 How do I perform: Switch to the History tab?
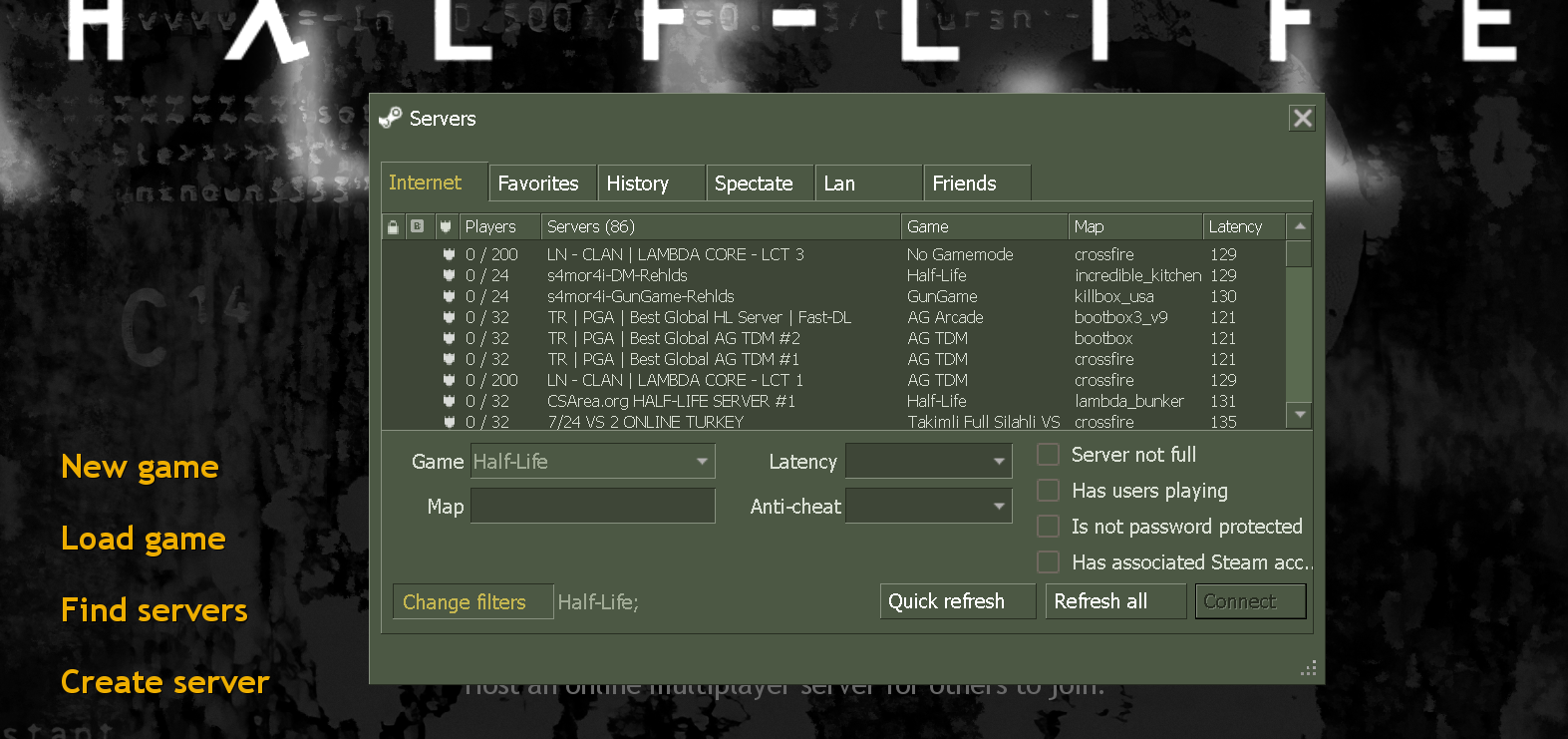click(652, 184)
